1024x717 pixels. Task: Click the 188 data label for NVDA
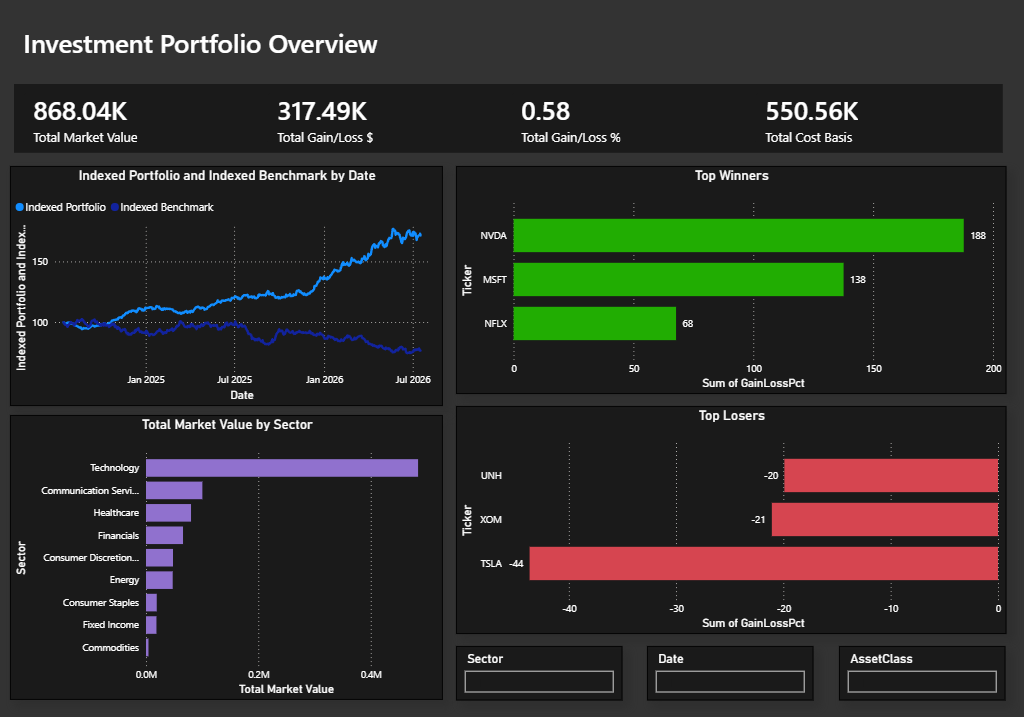[x=978, y=236]
